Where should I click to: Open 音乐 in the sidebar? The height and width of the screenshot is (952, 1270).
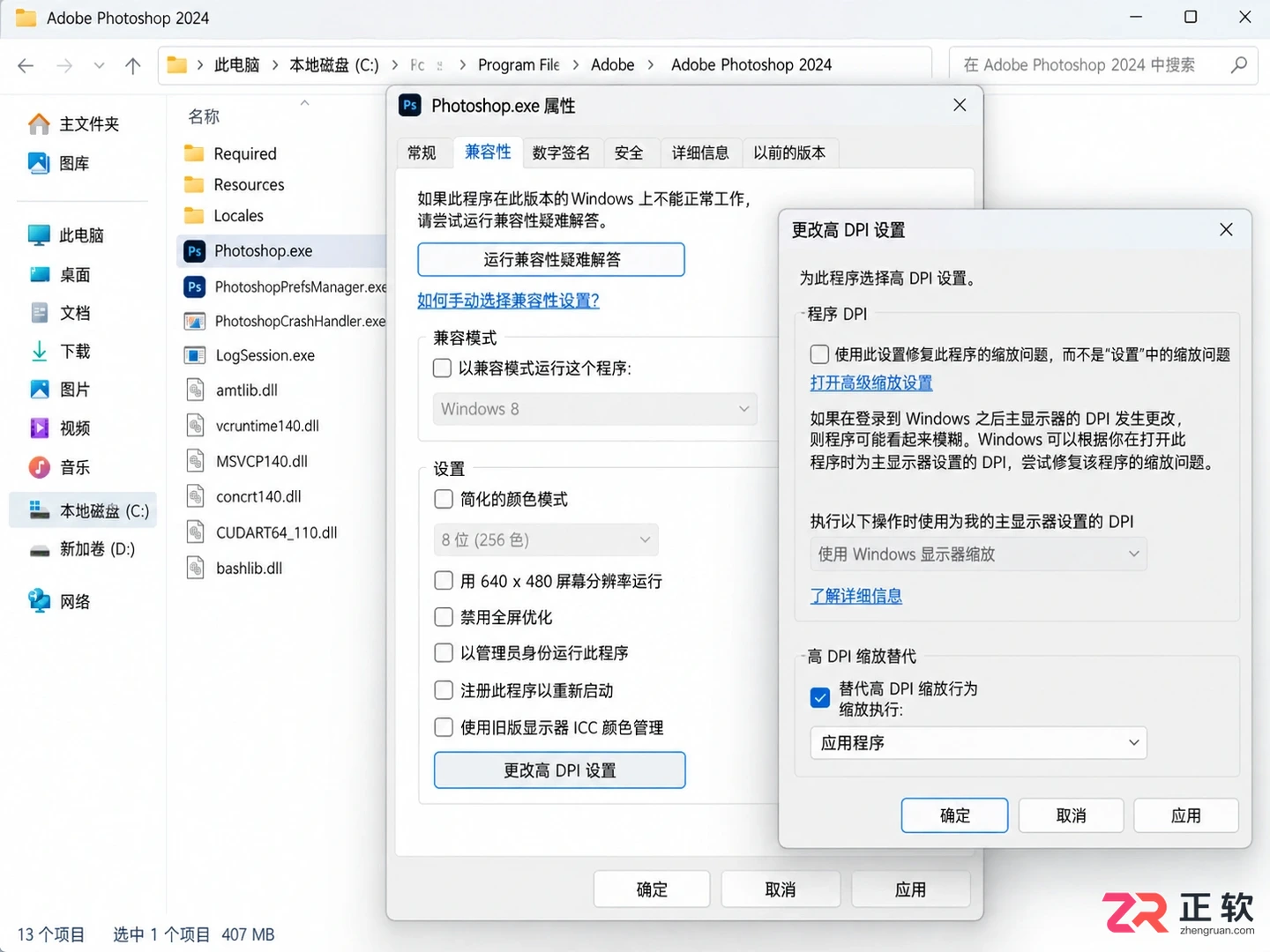[x=60, y=467]
